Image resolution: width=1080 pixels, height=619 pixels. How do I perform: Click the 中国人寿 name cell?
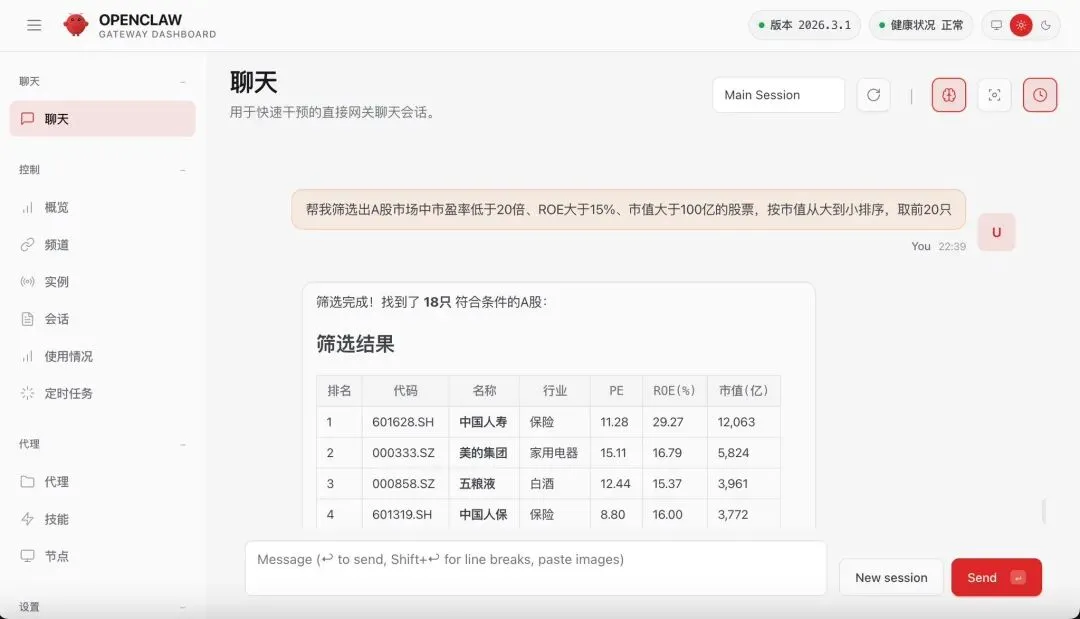(483, 422)
